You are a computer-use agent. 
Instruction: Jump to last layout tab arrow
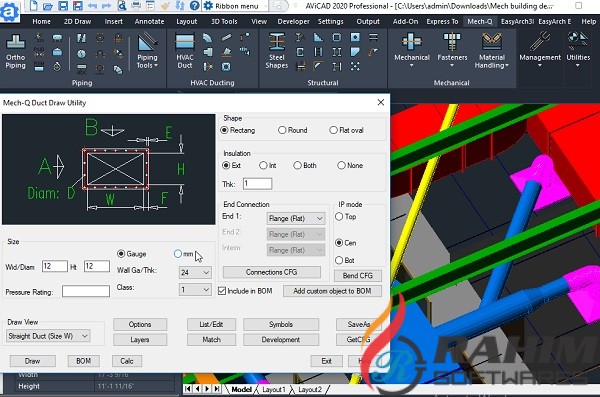point(217,389)
